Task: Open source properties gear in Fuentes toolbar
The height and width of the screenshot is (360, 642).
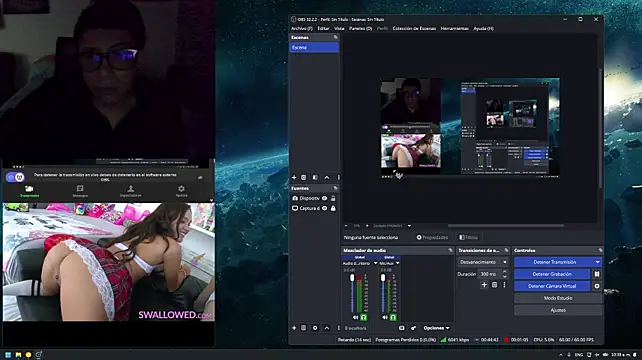Action: (315, 328)
